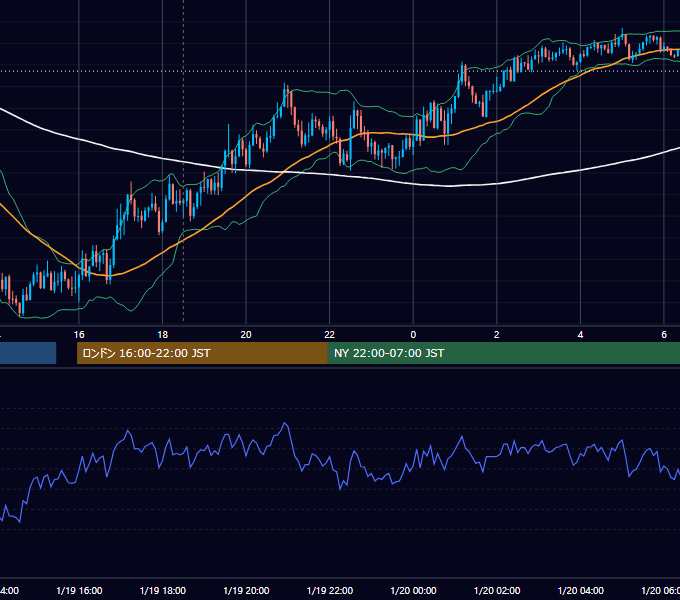Click the upper time axis label 20
This screenshot has height=600, width=680.
point(246,335)
